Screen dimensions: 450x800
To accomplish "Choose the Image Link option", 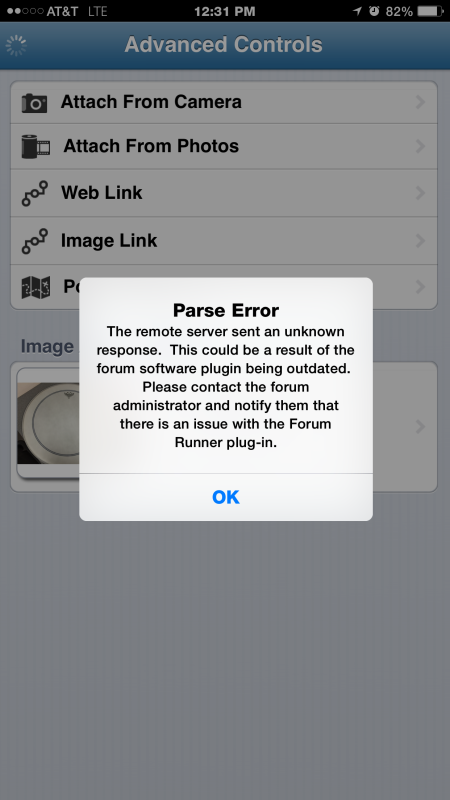I will pyautogui.click(x=224, y=240).
